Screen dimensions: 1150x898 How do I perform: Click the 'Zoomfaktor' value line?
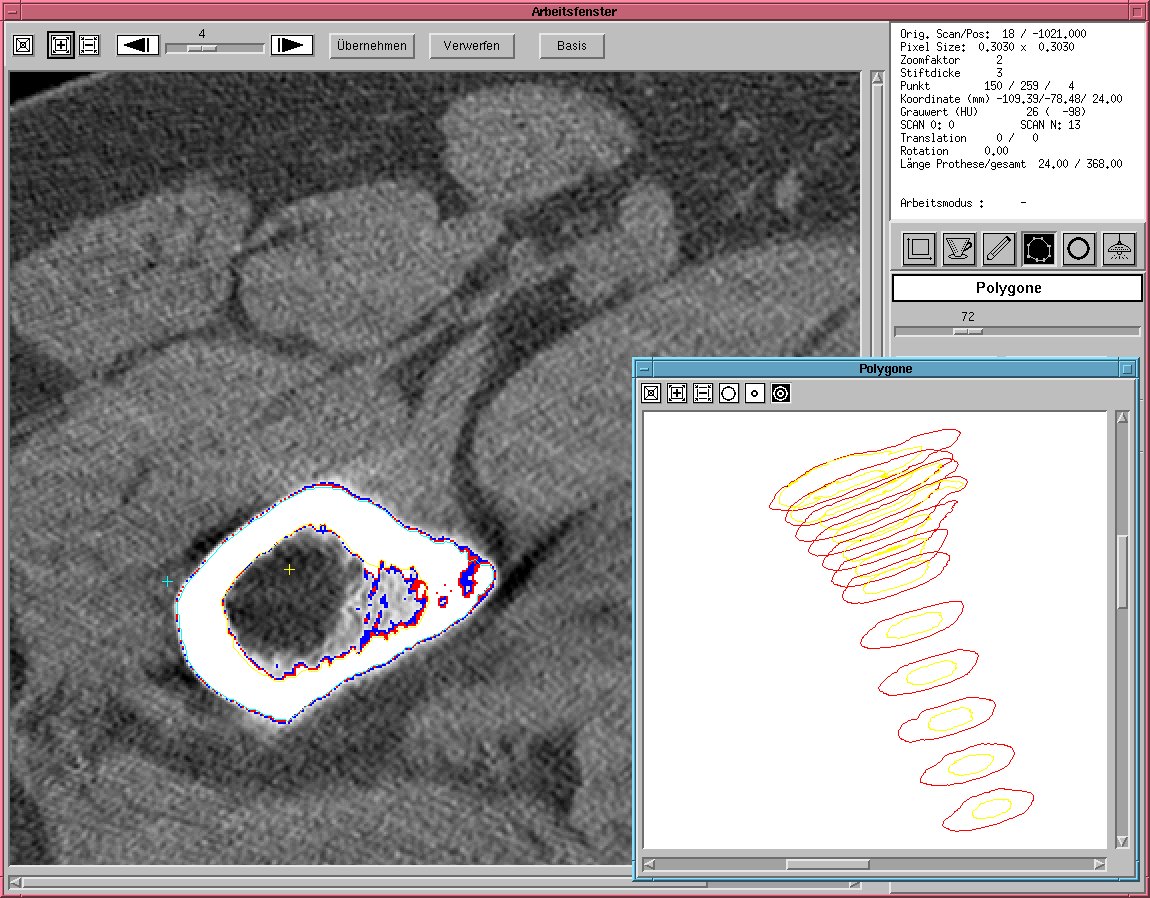pos(951,60)
